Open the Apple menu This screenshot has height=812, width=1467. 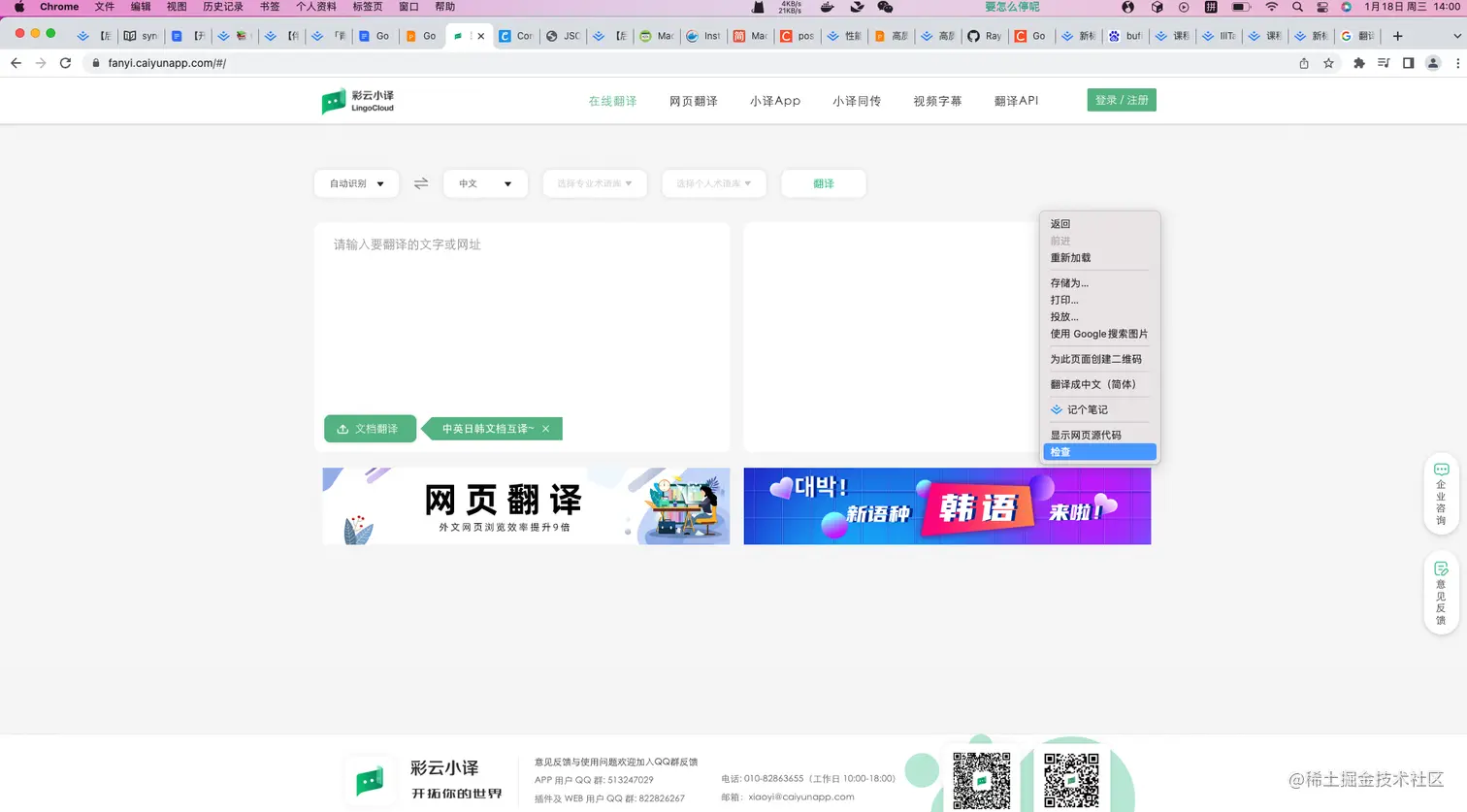click(x=18, y=7)
